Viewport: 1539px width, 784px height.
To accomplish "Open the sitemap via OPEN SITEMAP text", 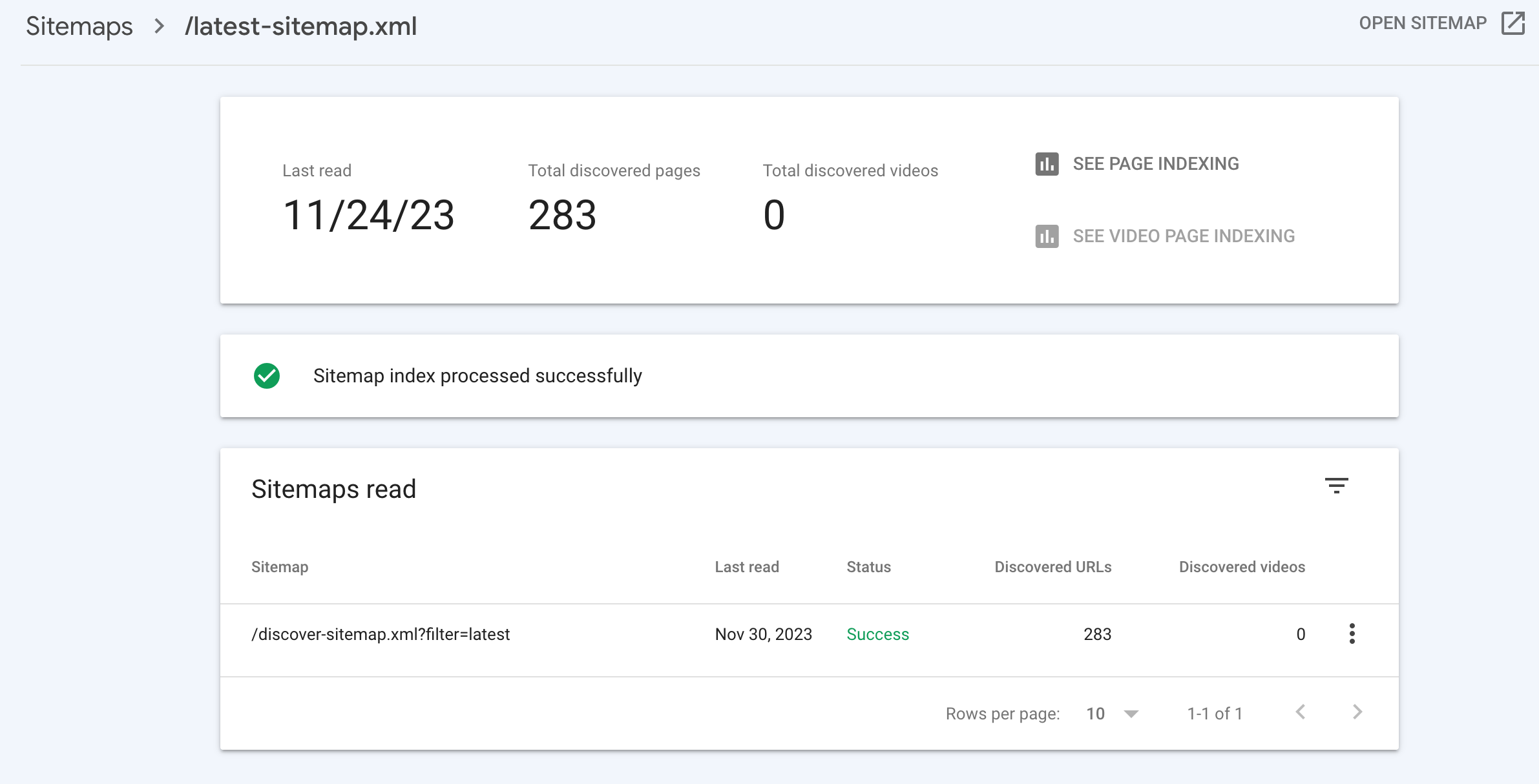I will (1423, 23).
